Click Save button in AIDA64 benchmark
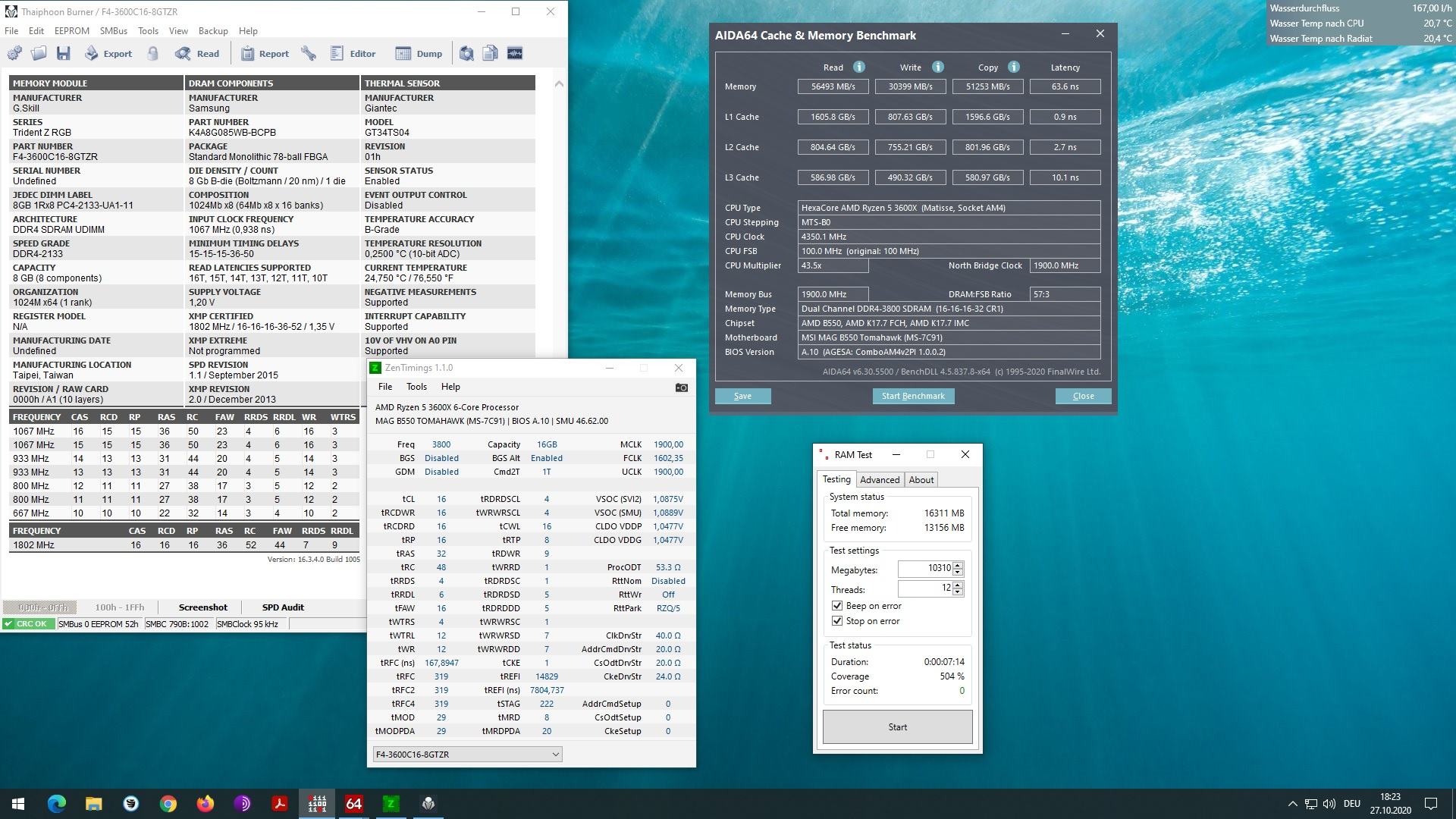Image resolution: width=1456 pixels, height=819 pixels. click(742, 396)
